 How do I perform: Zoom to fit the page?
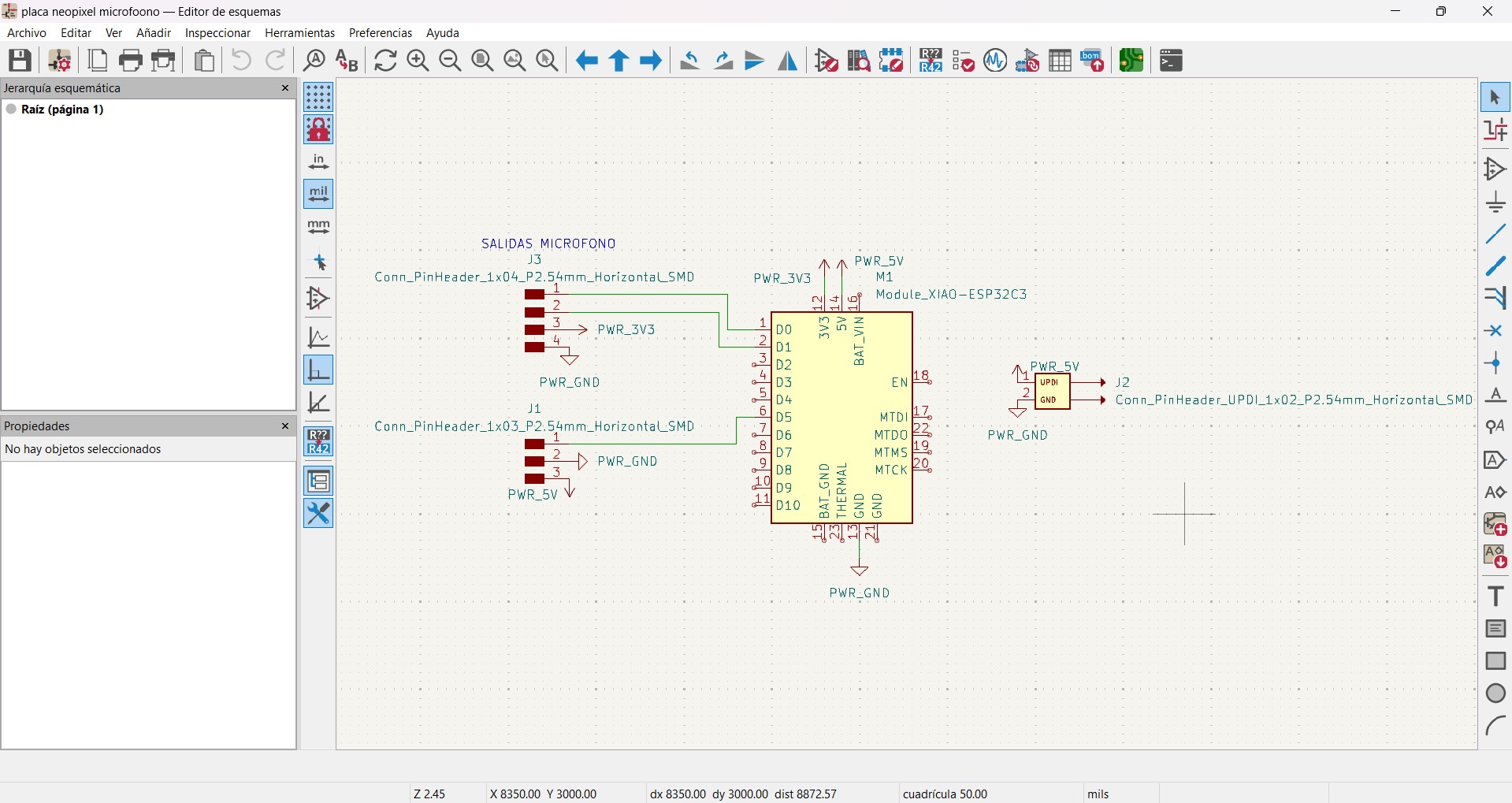482,61
